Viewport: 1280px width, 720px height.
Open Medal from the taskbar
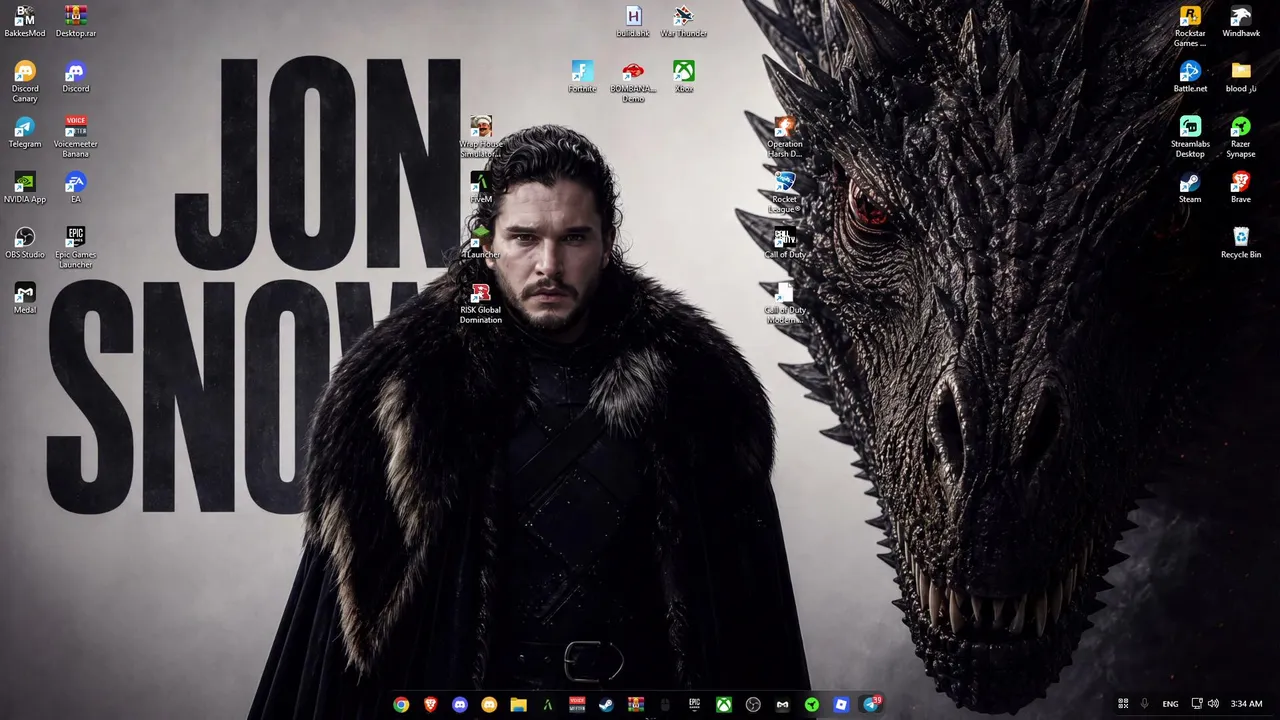[782, 705]
